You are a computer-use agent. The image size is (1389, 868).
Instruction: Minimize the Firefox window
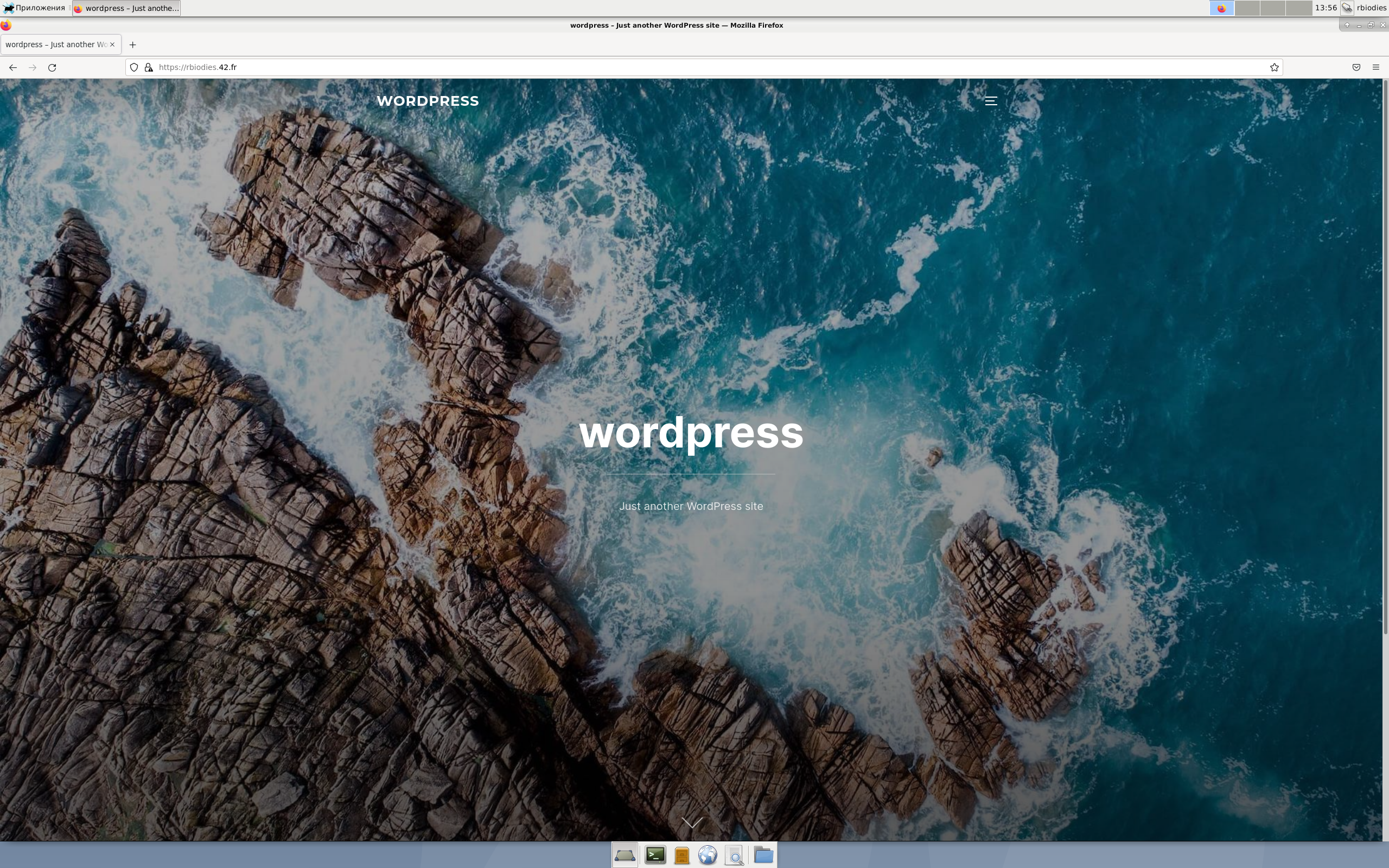pyautogui.click(x=1359, y=25)
